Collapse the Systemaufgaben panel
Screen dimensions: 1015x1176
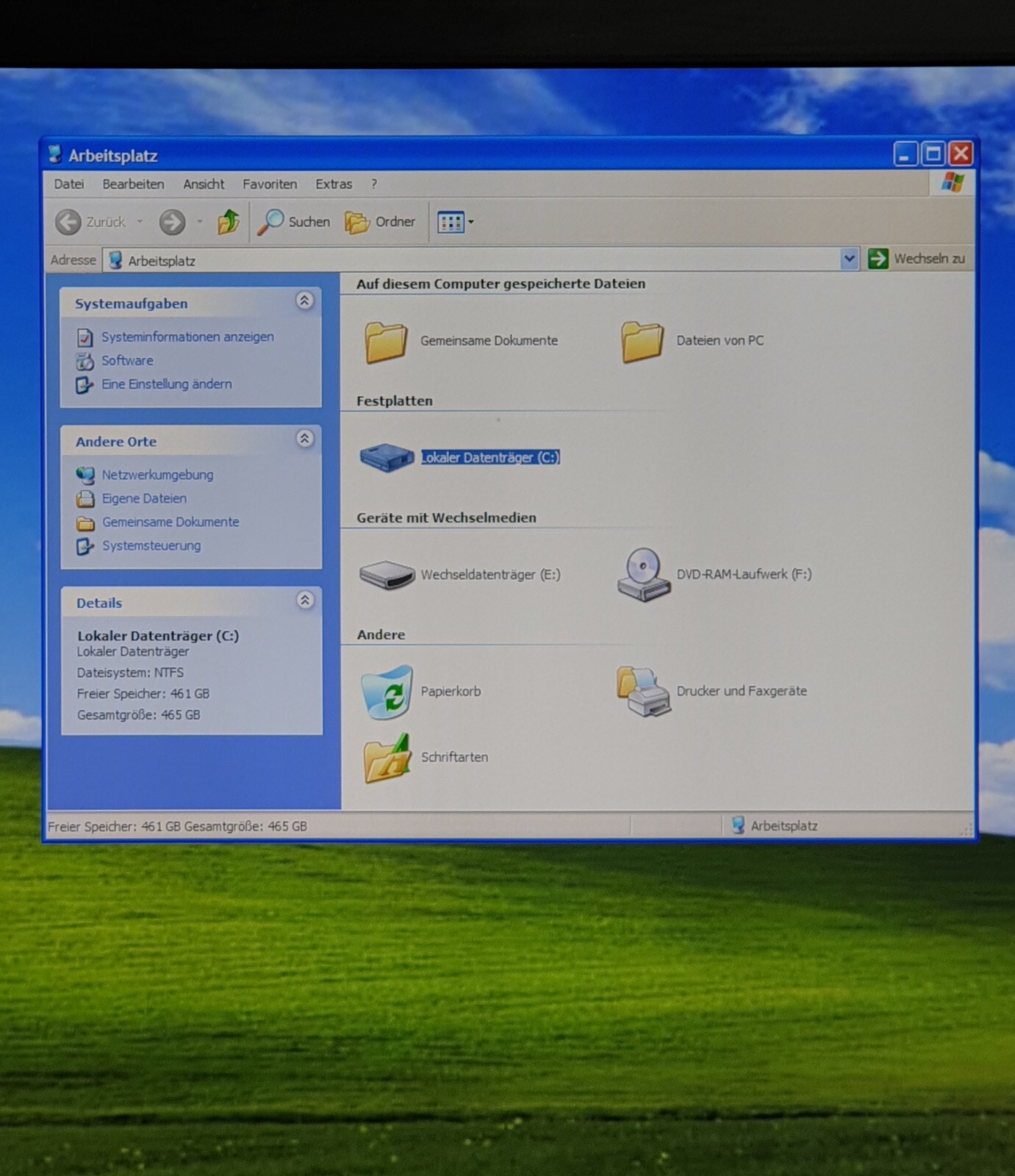point(304,301)
